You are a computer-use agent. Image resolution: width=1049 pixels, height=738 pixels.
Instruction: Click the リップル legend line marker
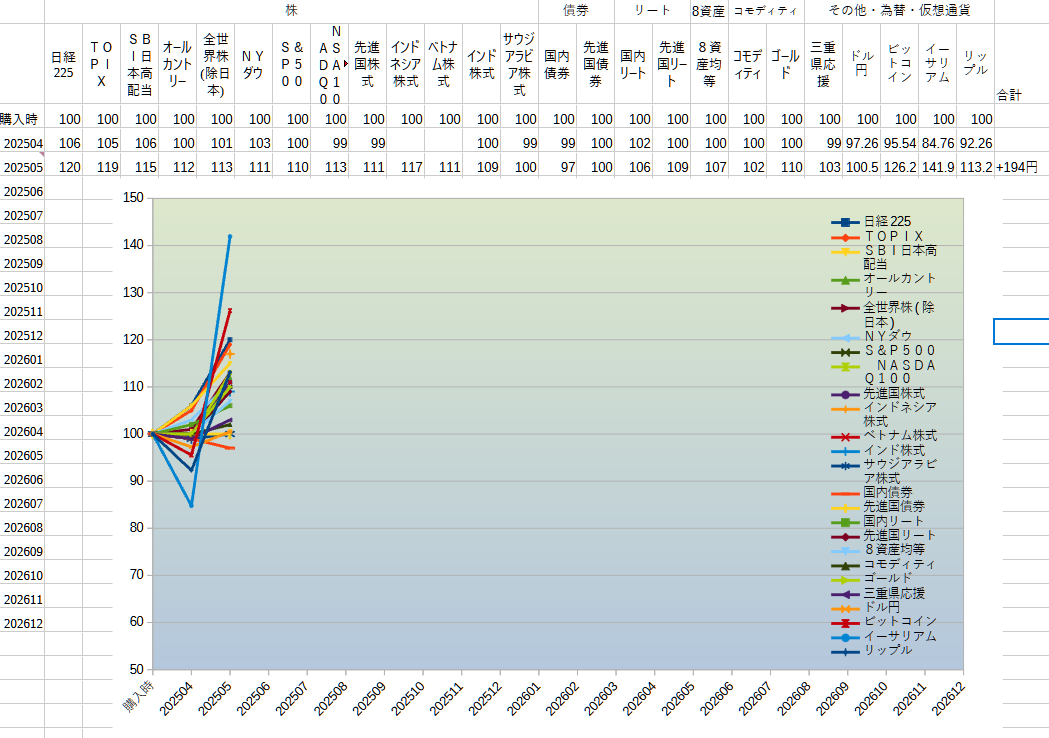click(846, 652)
